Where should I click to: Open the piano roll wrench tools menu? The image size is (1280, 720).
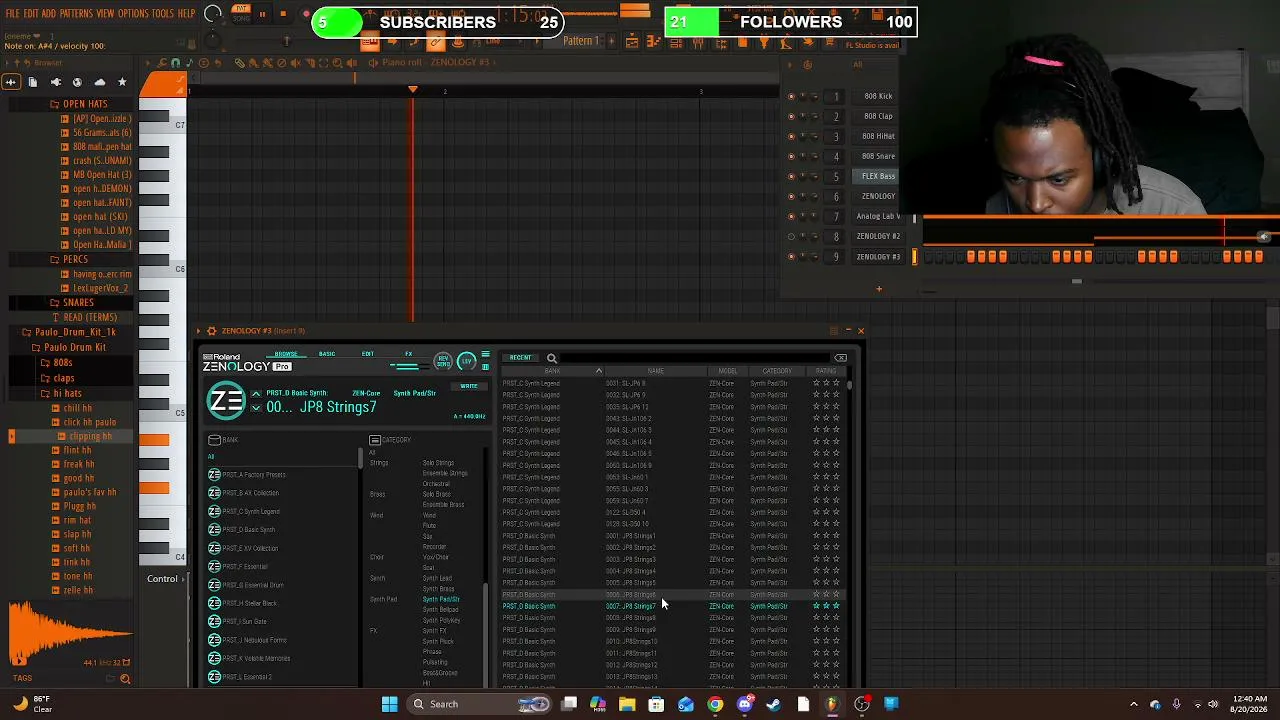click(x=163, y=63)
